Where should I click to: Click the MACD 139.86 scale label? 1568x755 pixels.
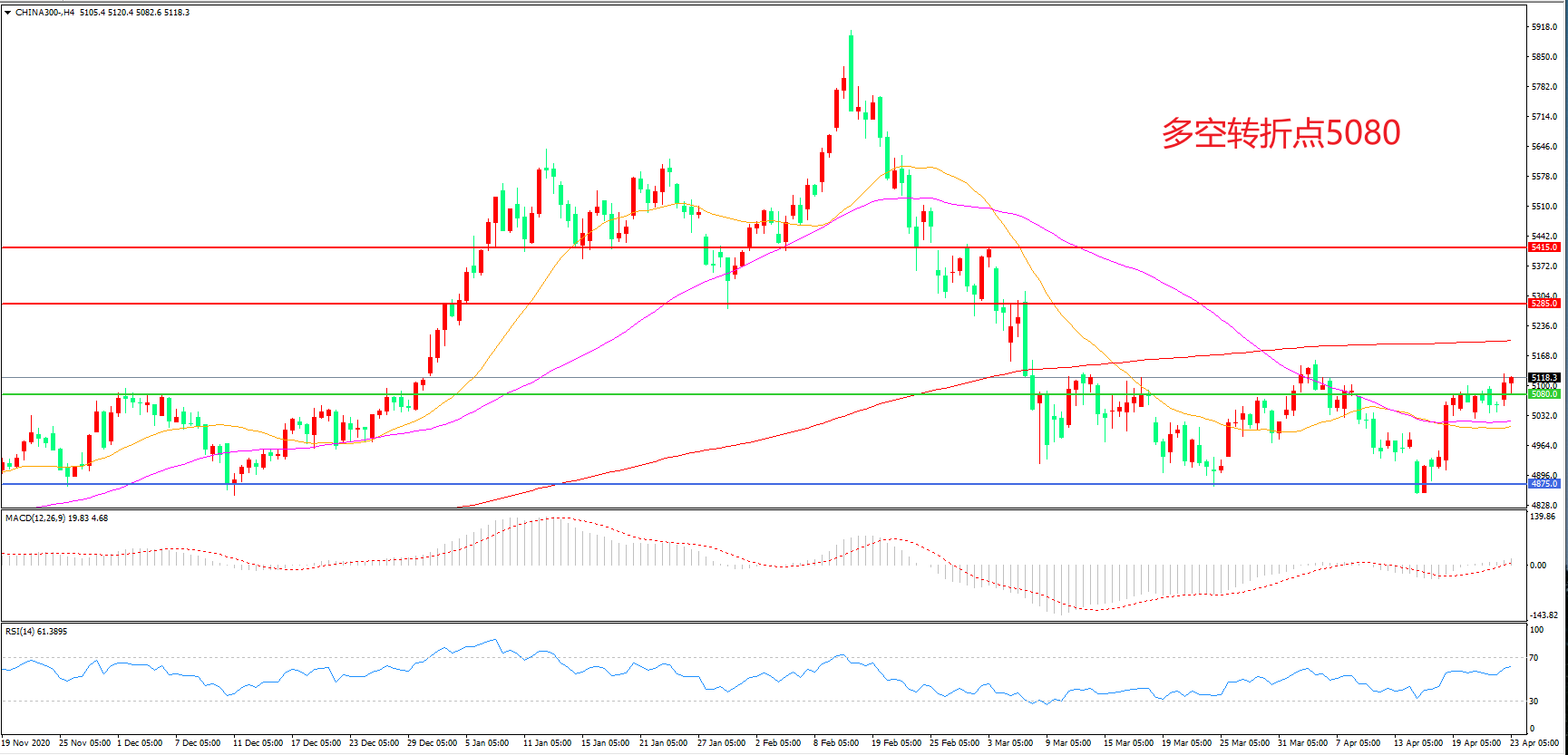(x=1543, y=517)
